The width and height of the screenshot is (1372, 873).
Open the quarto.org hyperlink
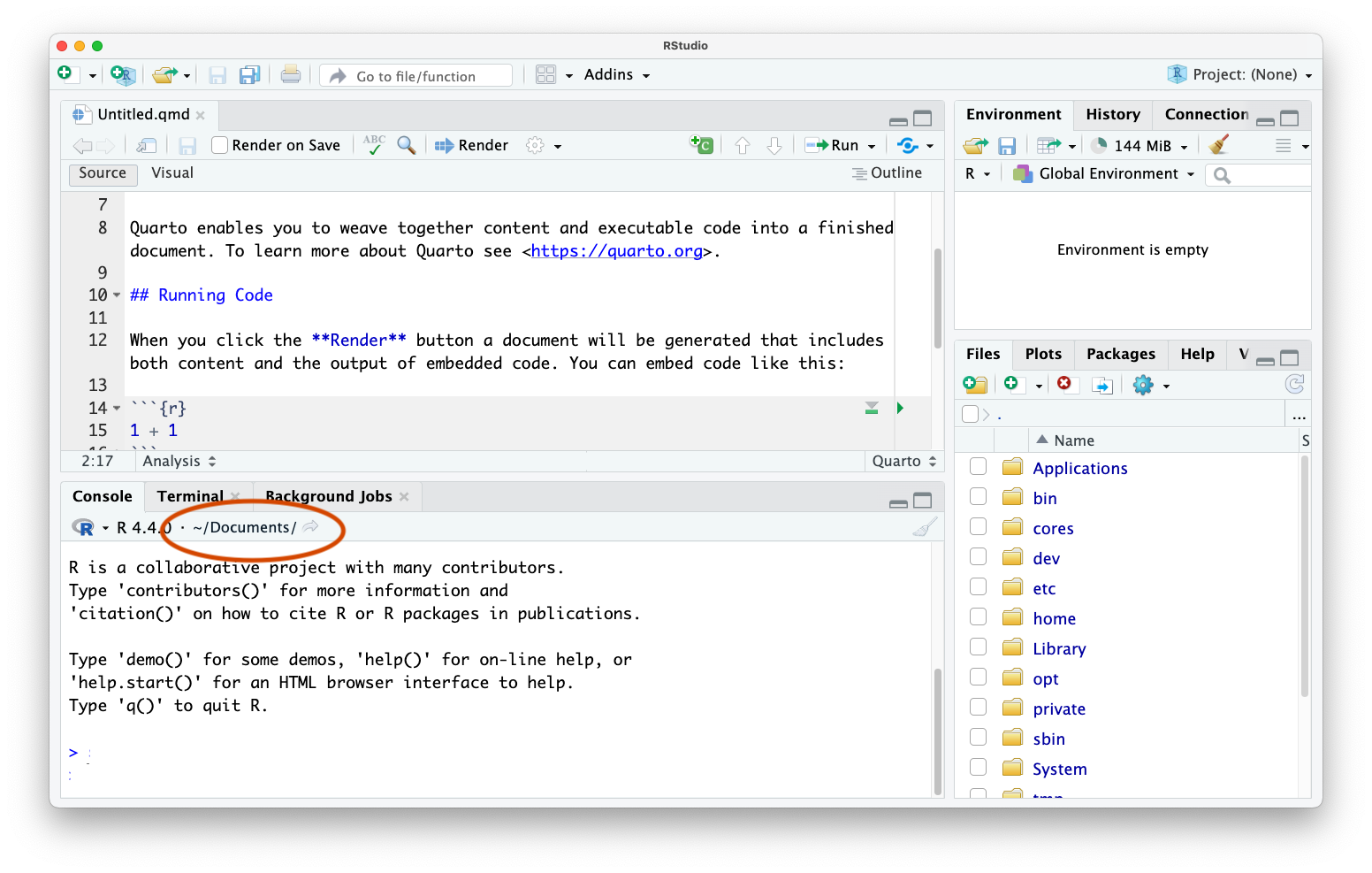(x=616, y=251)
